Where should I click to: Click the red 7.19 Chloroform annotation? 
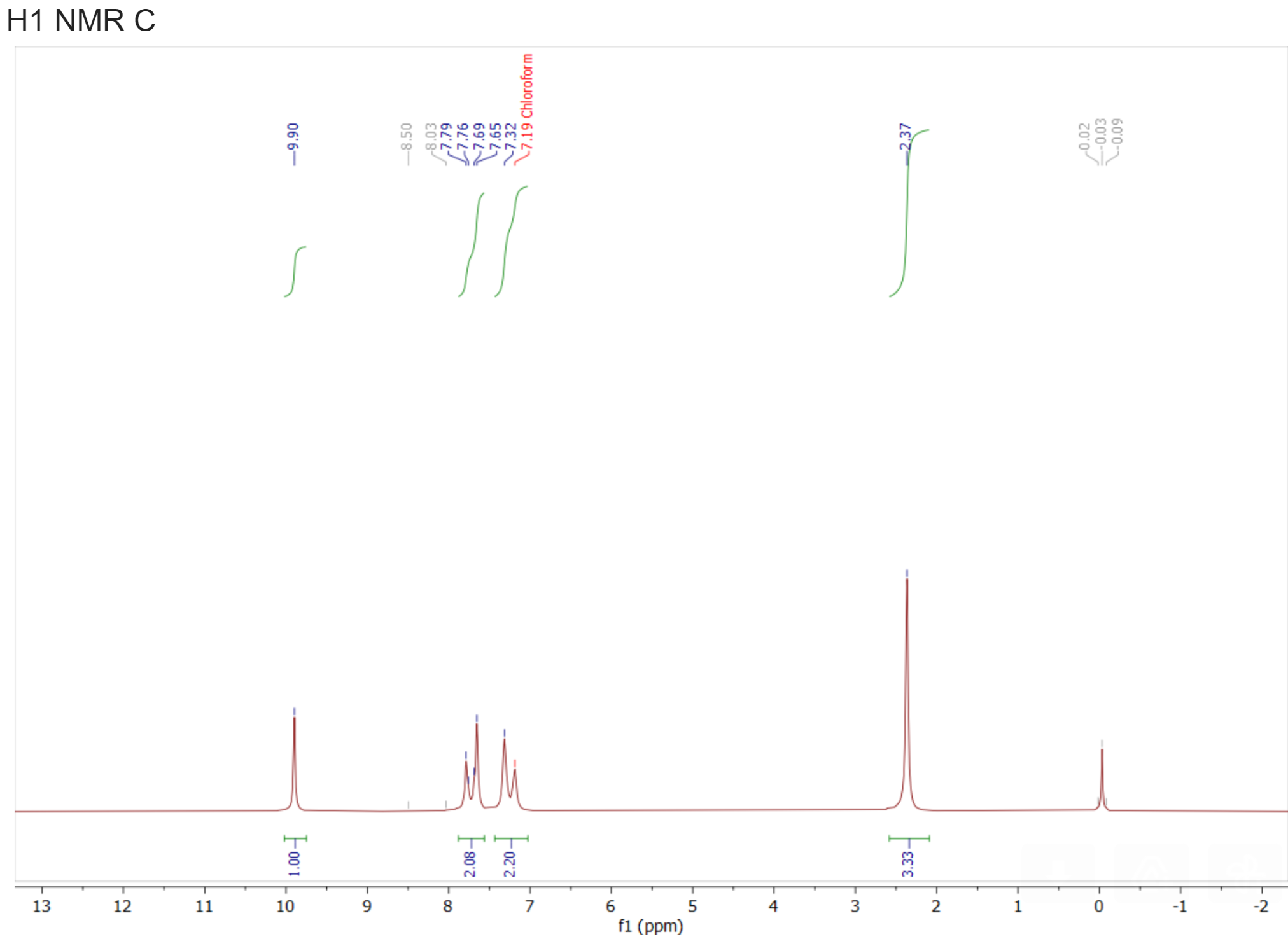526,102
